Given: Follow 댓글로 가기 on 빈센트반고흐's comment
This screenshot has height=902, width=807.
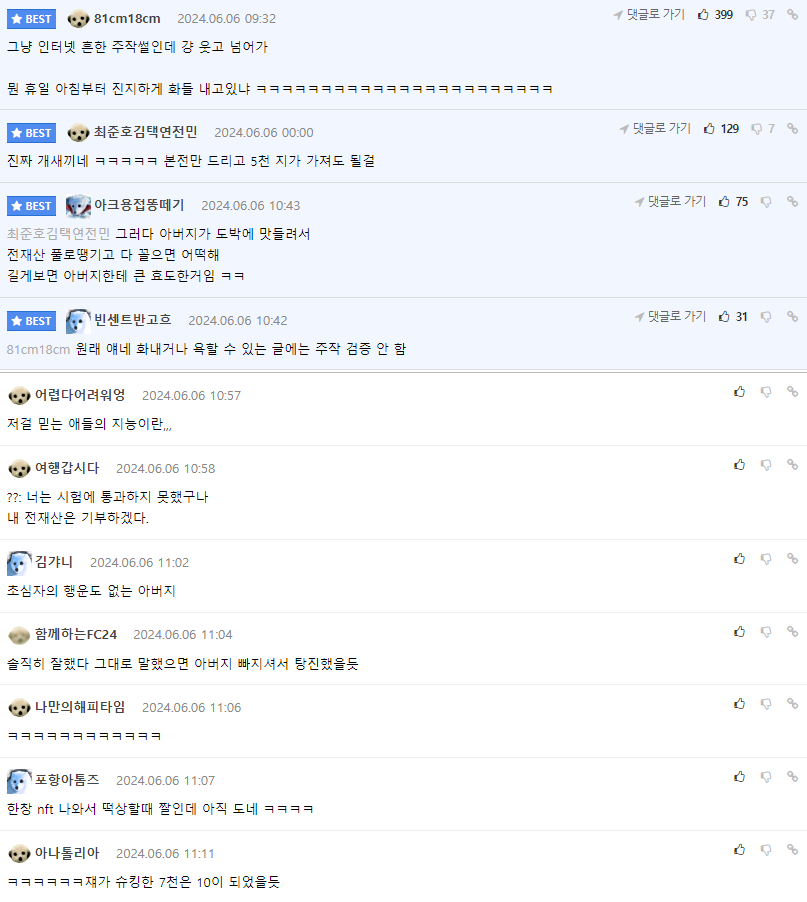Looking at the screenshot, I should coord(670,316).
